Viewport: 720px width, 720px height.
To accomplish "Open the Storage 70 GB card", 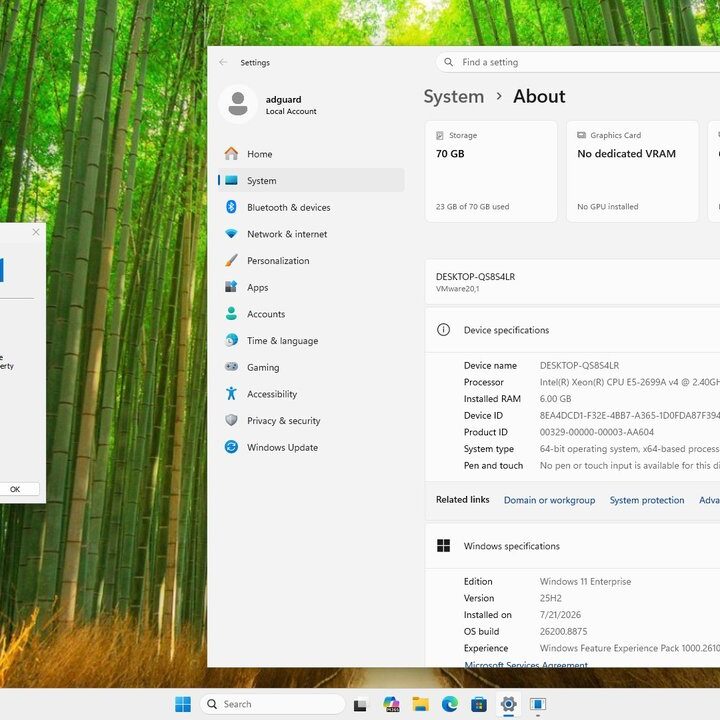I will click(491, 171).
